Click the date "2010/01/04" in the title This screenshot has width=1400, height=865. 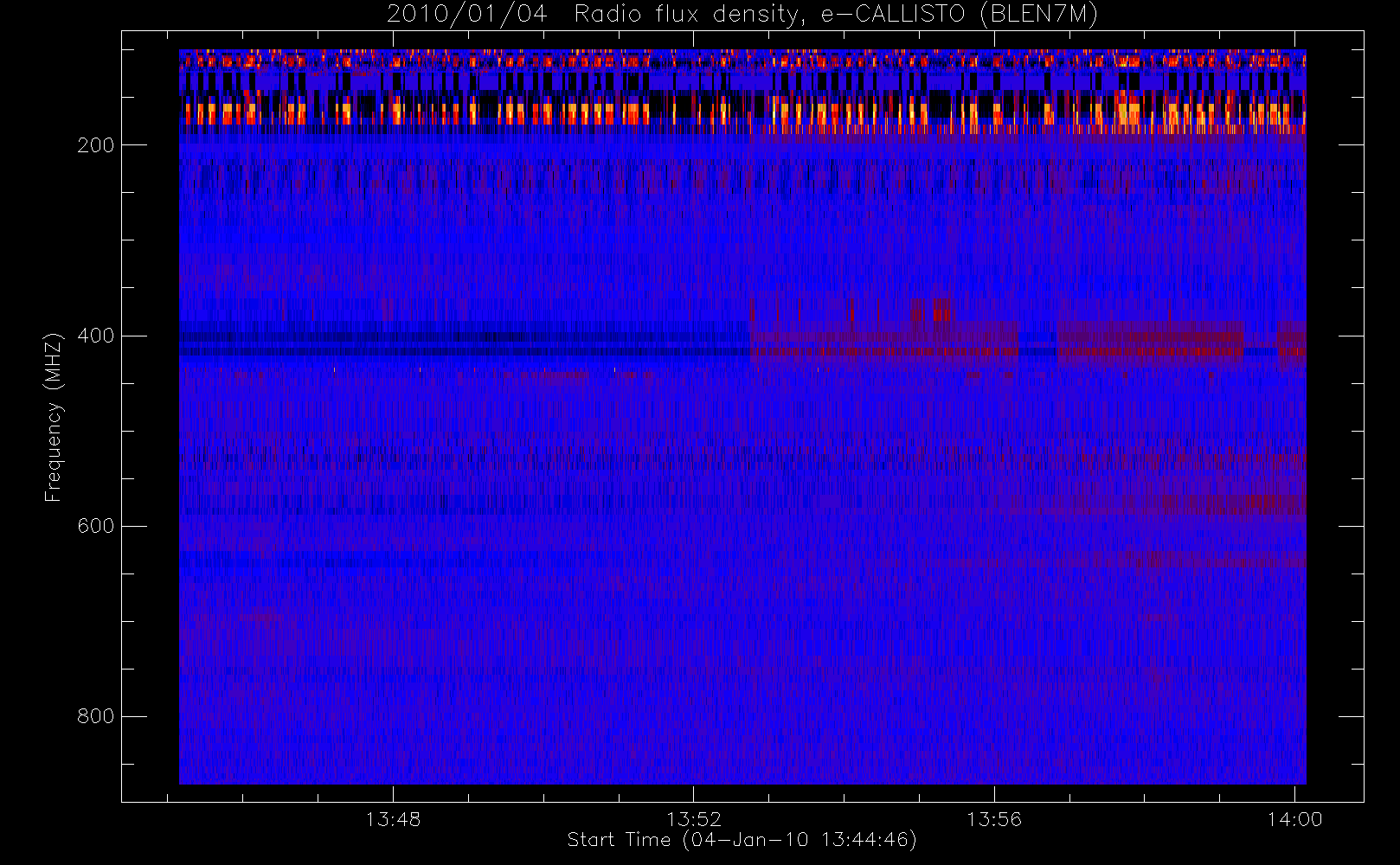[x=466, y=15]
